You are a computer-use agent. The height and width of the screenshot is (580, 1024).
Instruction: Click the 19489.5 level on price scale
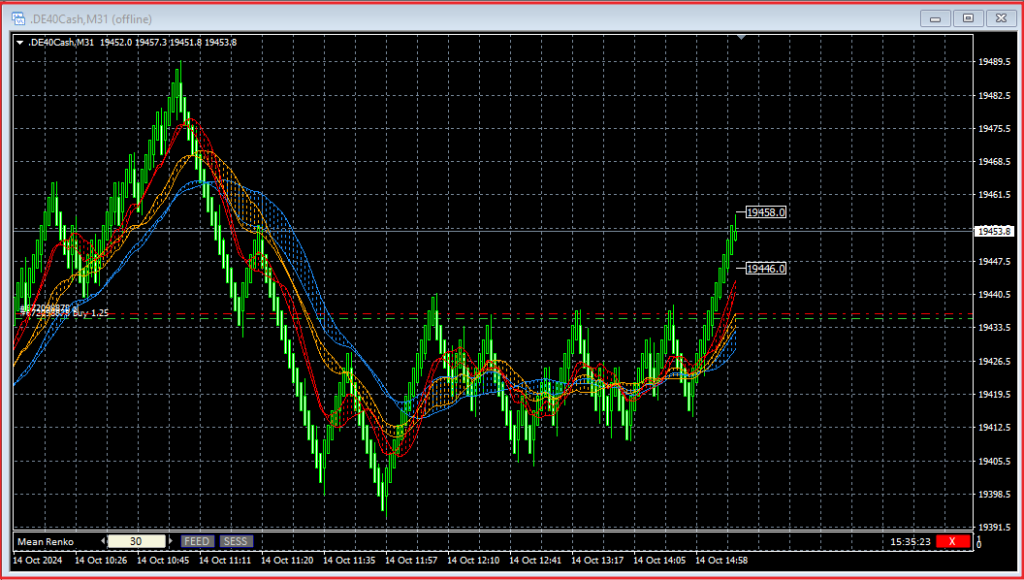pos(994,62)
